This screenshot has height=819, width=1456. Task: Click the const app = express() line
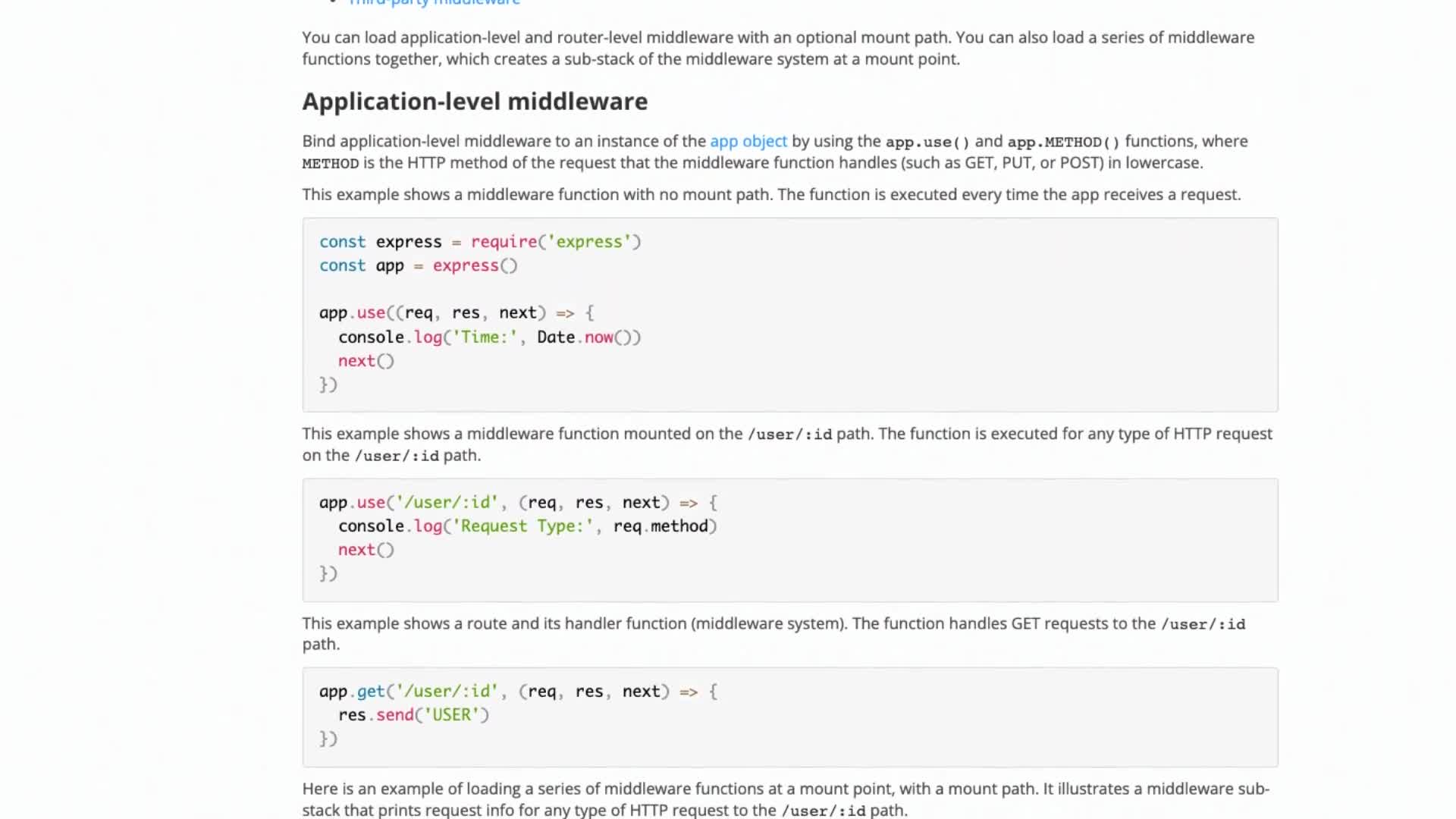click(x=417, y=265)
